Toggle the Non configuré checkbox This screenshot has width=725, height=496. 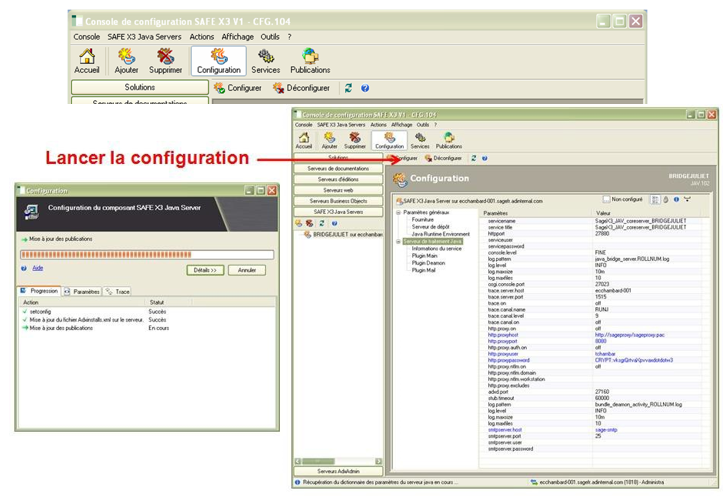[x=606, y=199]
